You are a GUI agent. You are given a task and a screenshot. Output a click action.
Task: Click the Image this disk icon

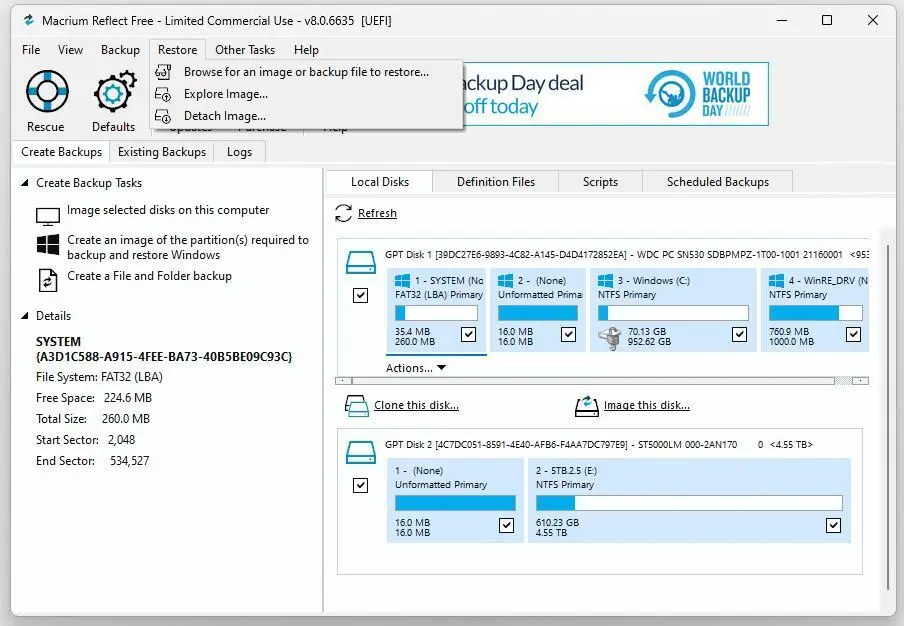pyautogui.click(x=586, y=406)
